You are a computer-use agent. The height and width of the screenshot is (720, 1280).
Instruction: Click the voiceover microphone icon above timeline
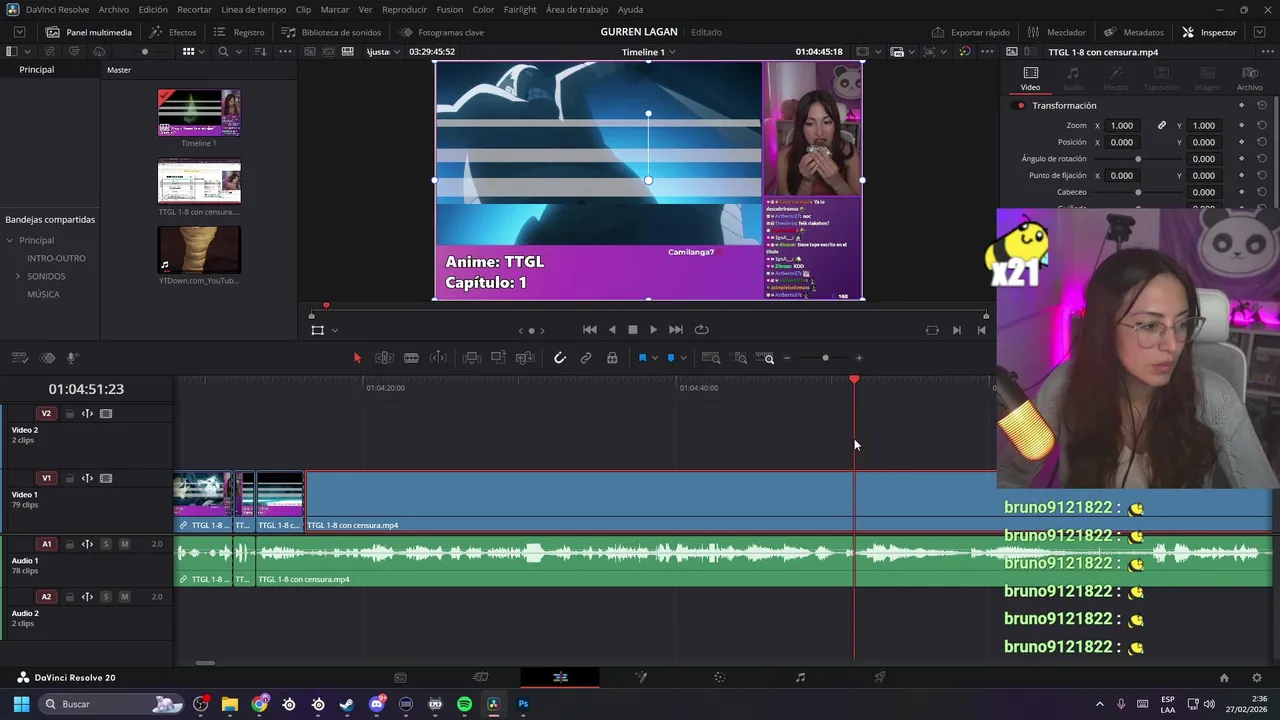72,358
